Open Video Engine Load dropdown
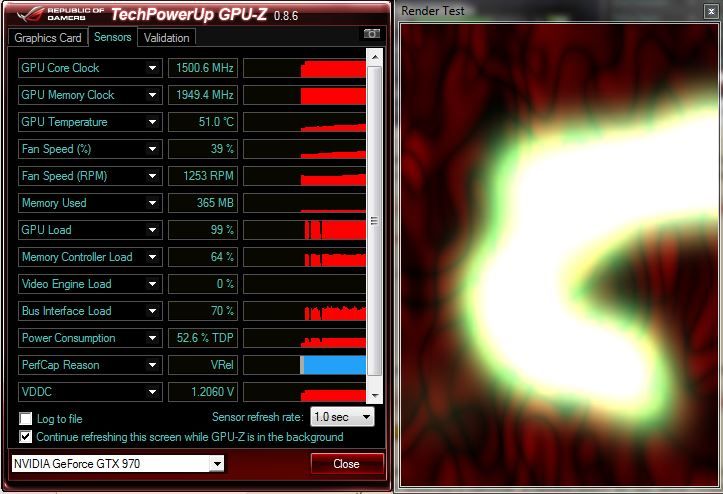The height and width of the screenshot is (494, 723). pyautogui.click(x=152, y=284)
